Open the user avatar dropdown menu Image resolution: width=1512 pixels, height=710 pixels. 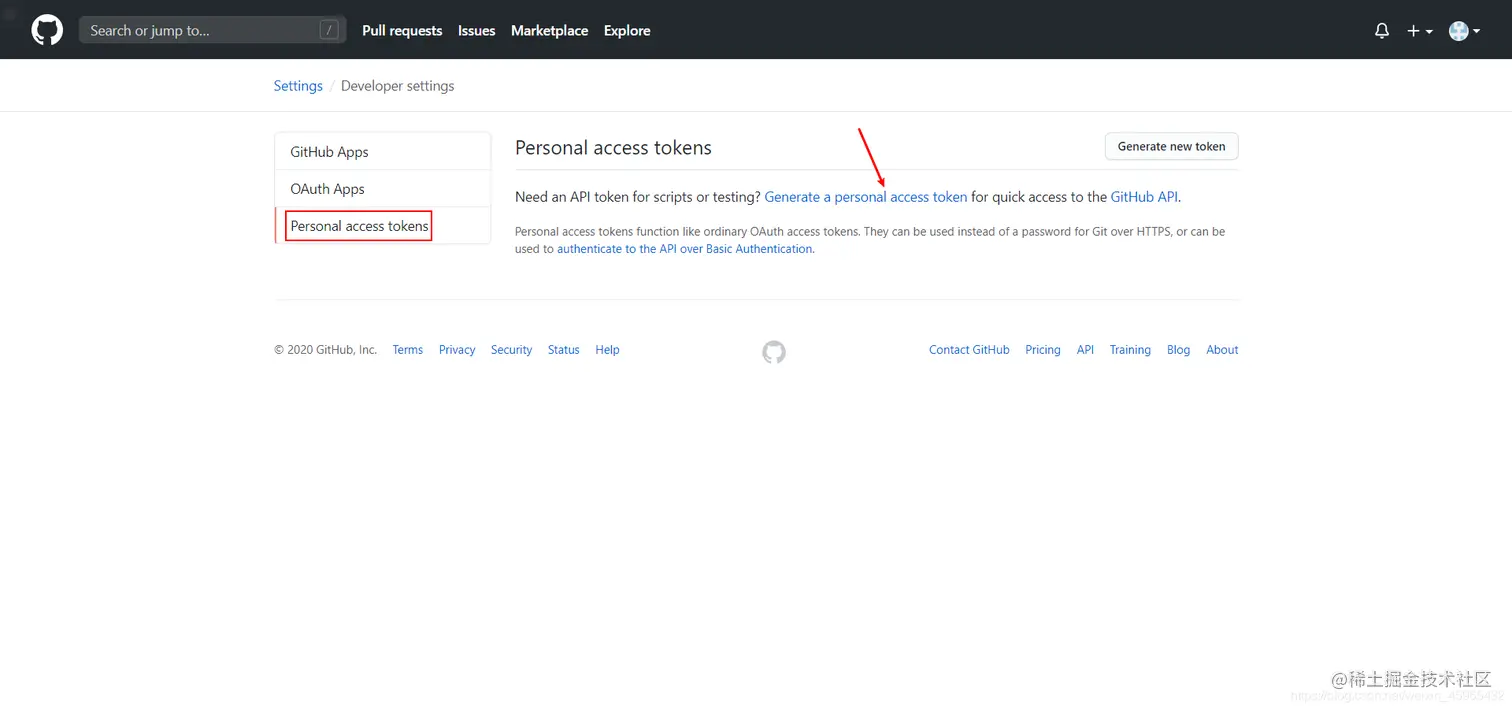[x=1464, y=31]
